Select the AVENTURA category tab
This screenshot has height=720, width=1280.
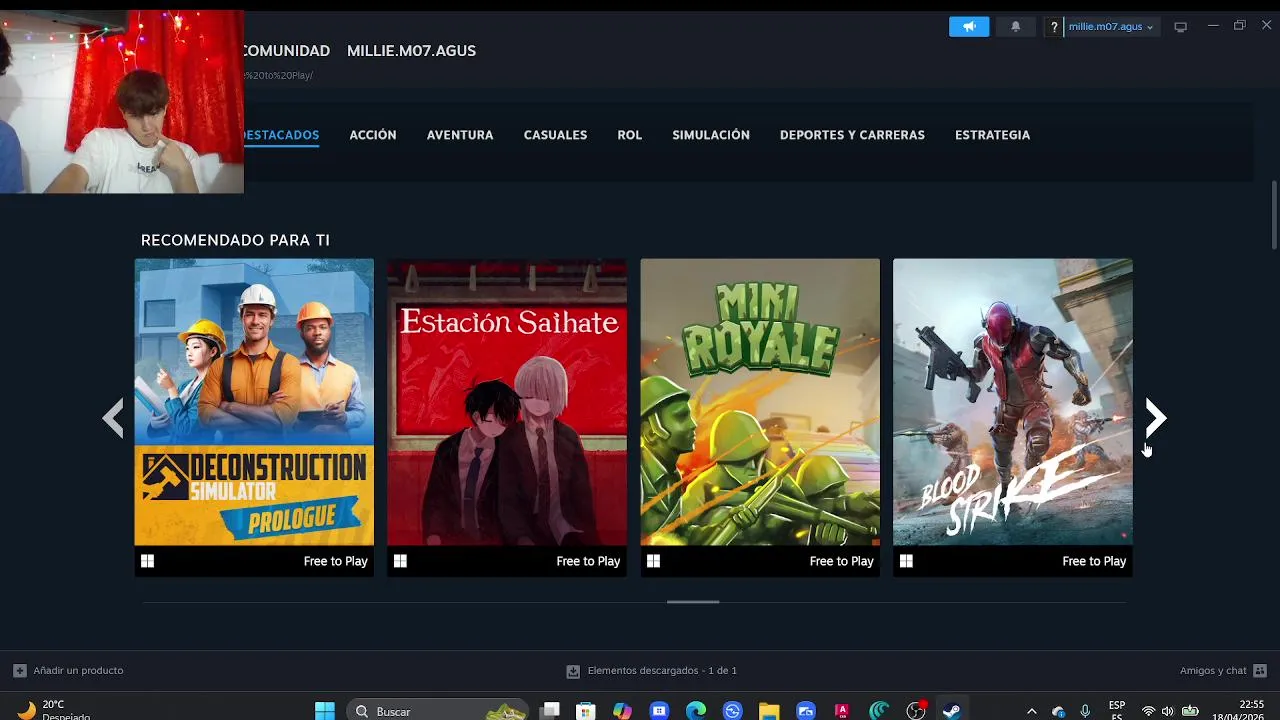[460, 135]
